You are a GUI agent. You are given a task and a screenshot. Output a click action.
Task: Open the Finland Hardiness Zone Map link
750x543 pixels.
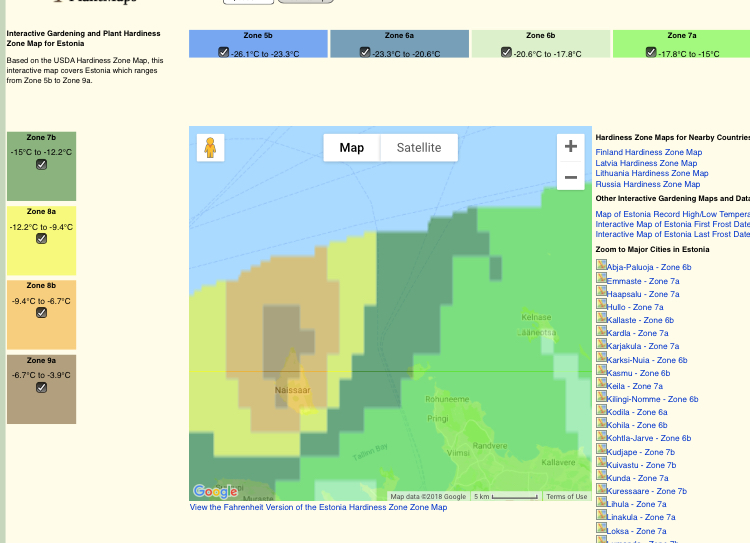click(x=648, y=152)
